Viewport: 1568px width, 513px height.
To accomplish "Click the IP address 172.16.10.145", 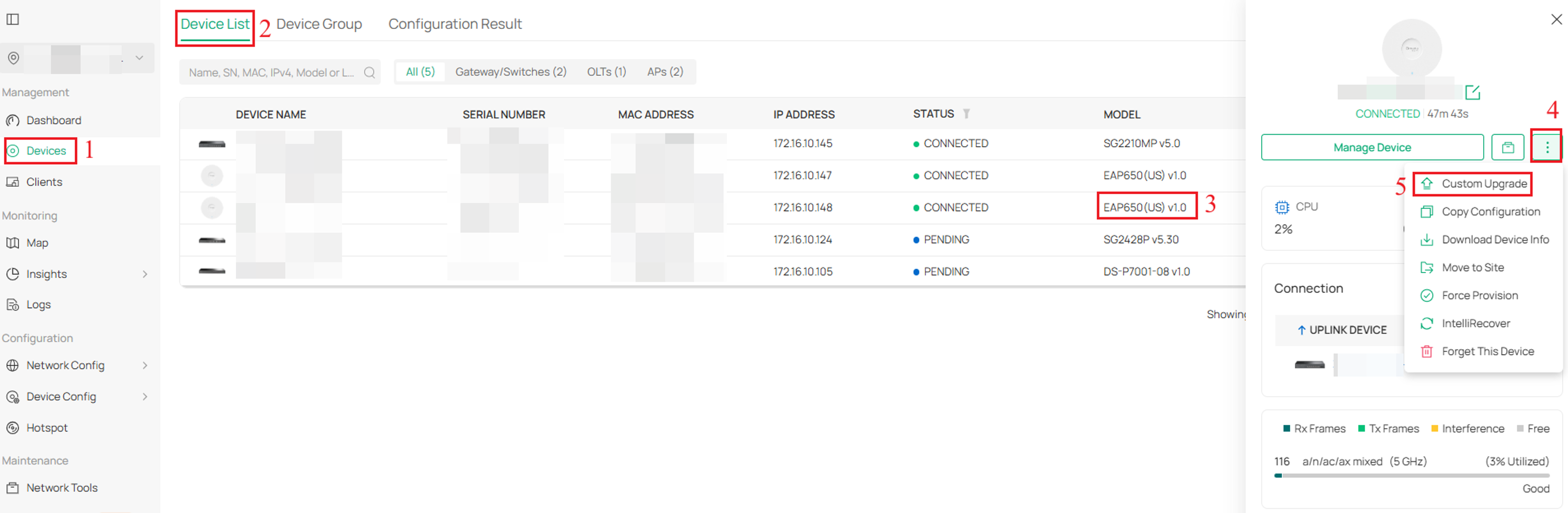I will coord(803,143).
